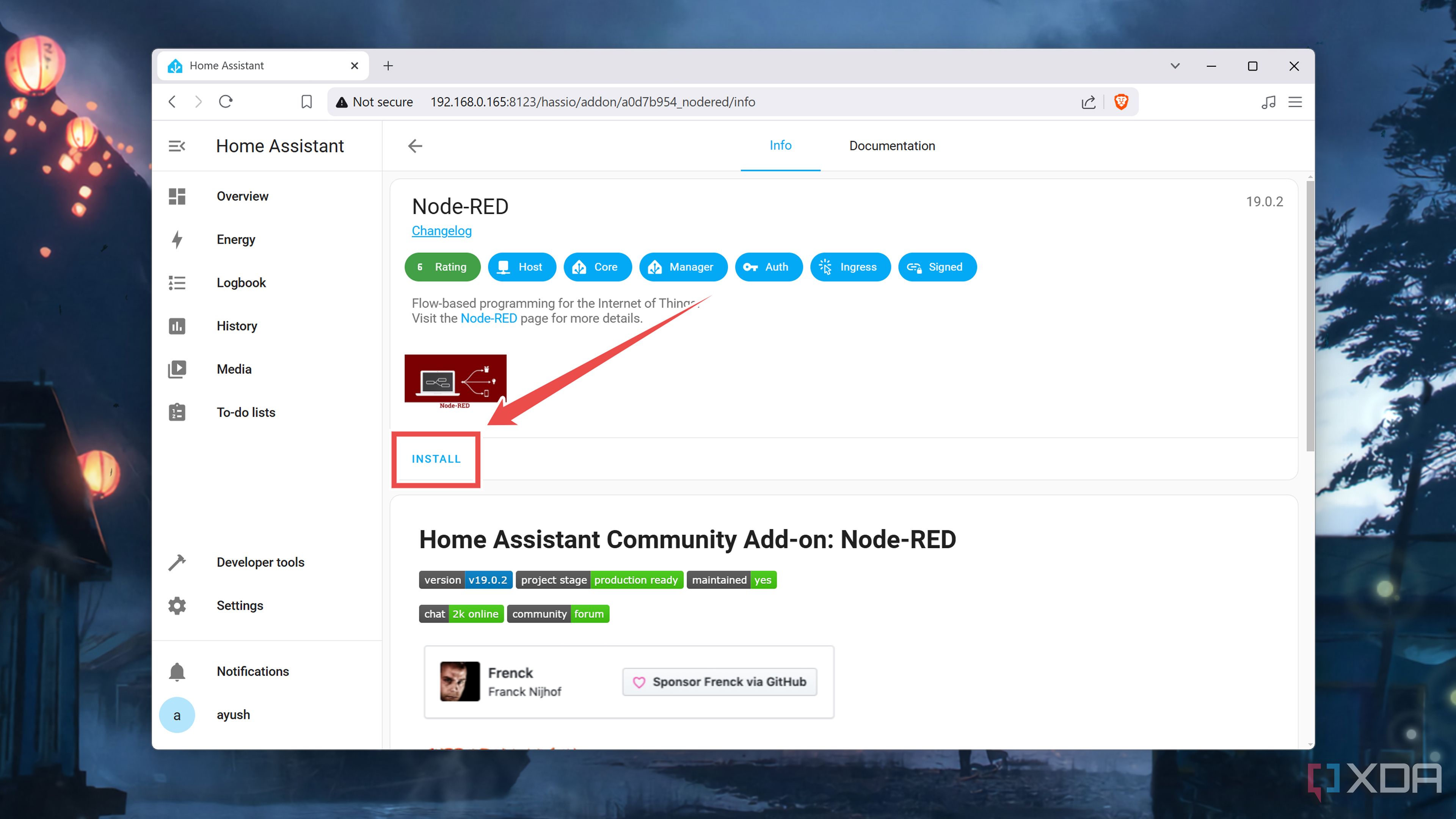Open Developer tools
The image size is (1456, 819).
[260, 562]
